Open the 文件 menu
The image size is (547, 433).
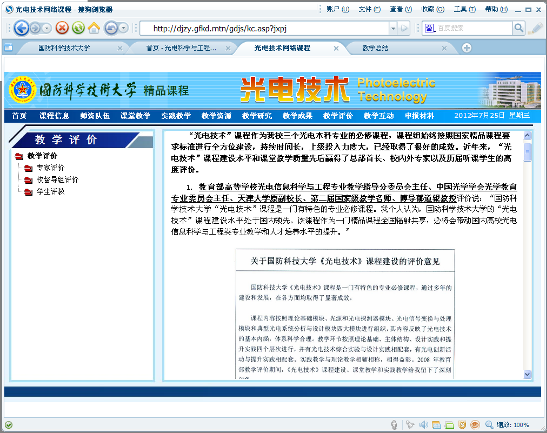(369, 9)
